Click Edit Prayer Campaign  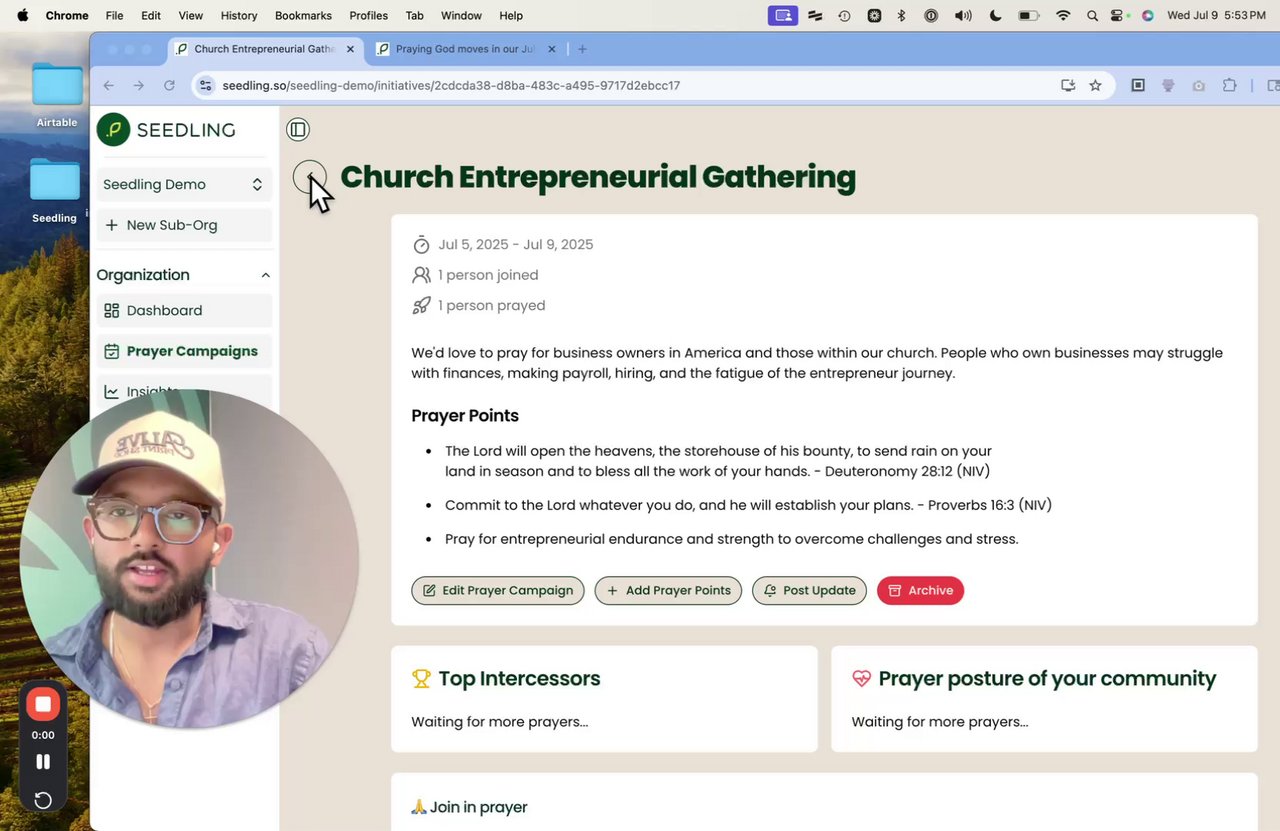coord(498,590)
